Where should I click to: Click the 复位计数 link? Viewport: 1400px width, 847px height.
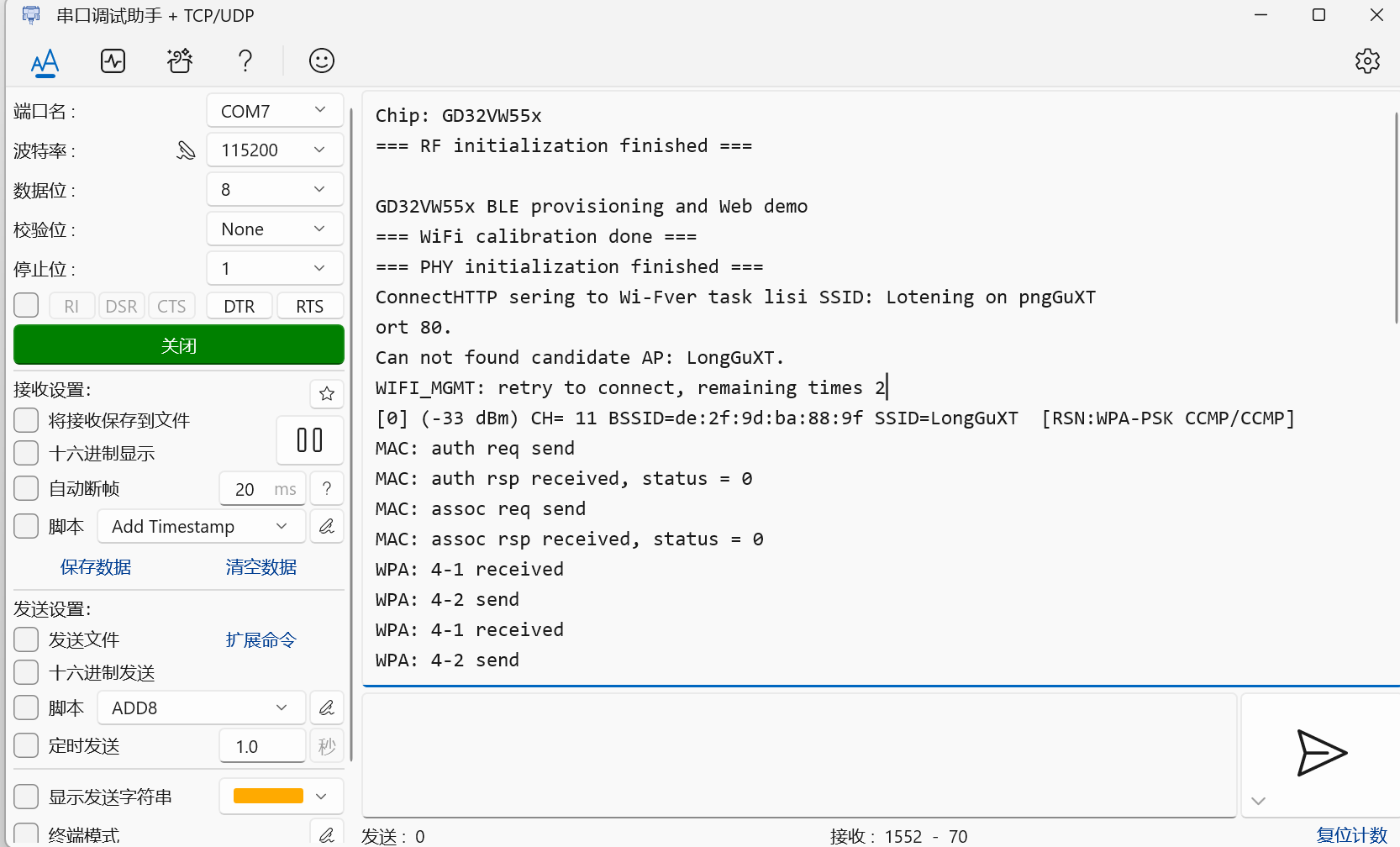(x=1351, y=835)
